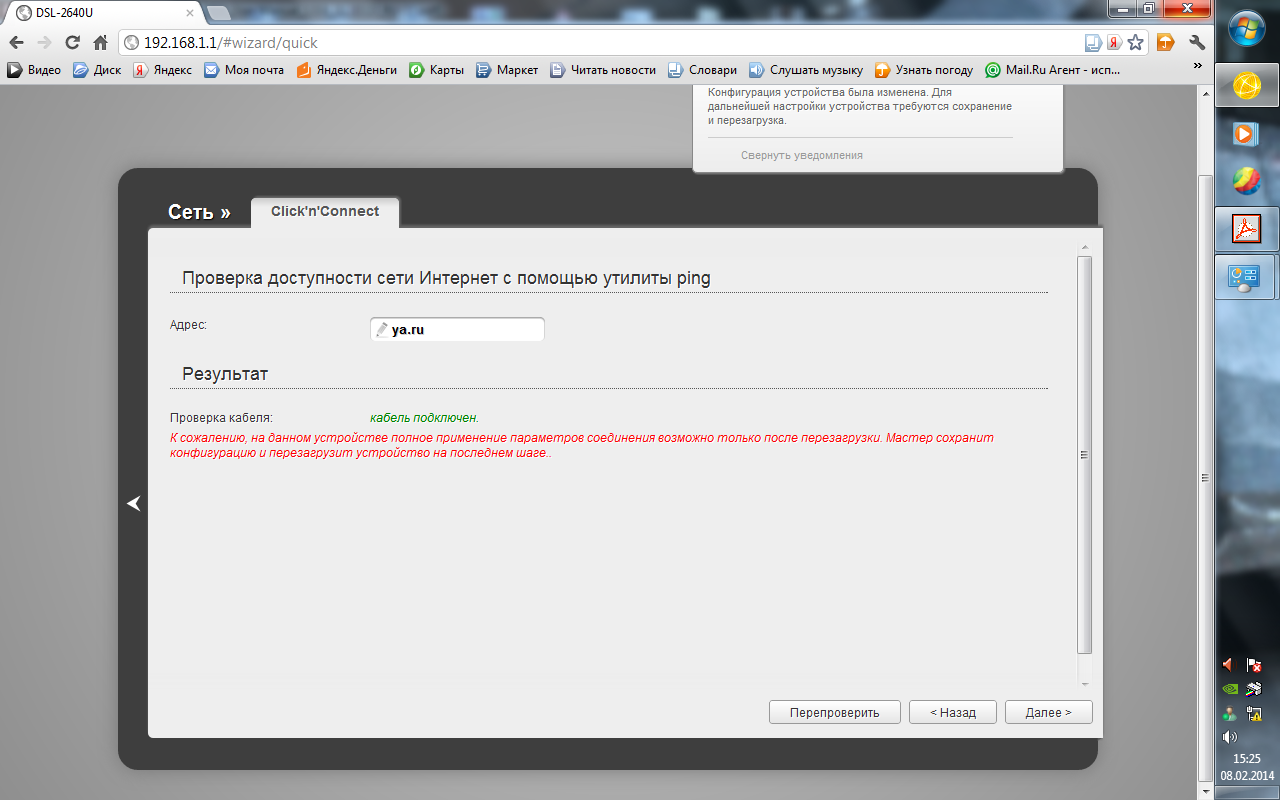
Task: Open the Диск bookmark
Action: click(x=97, y=70)
